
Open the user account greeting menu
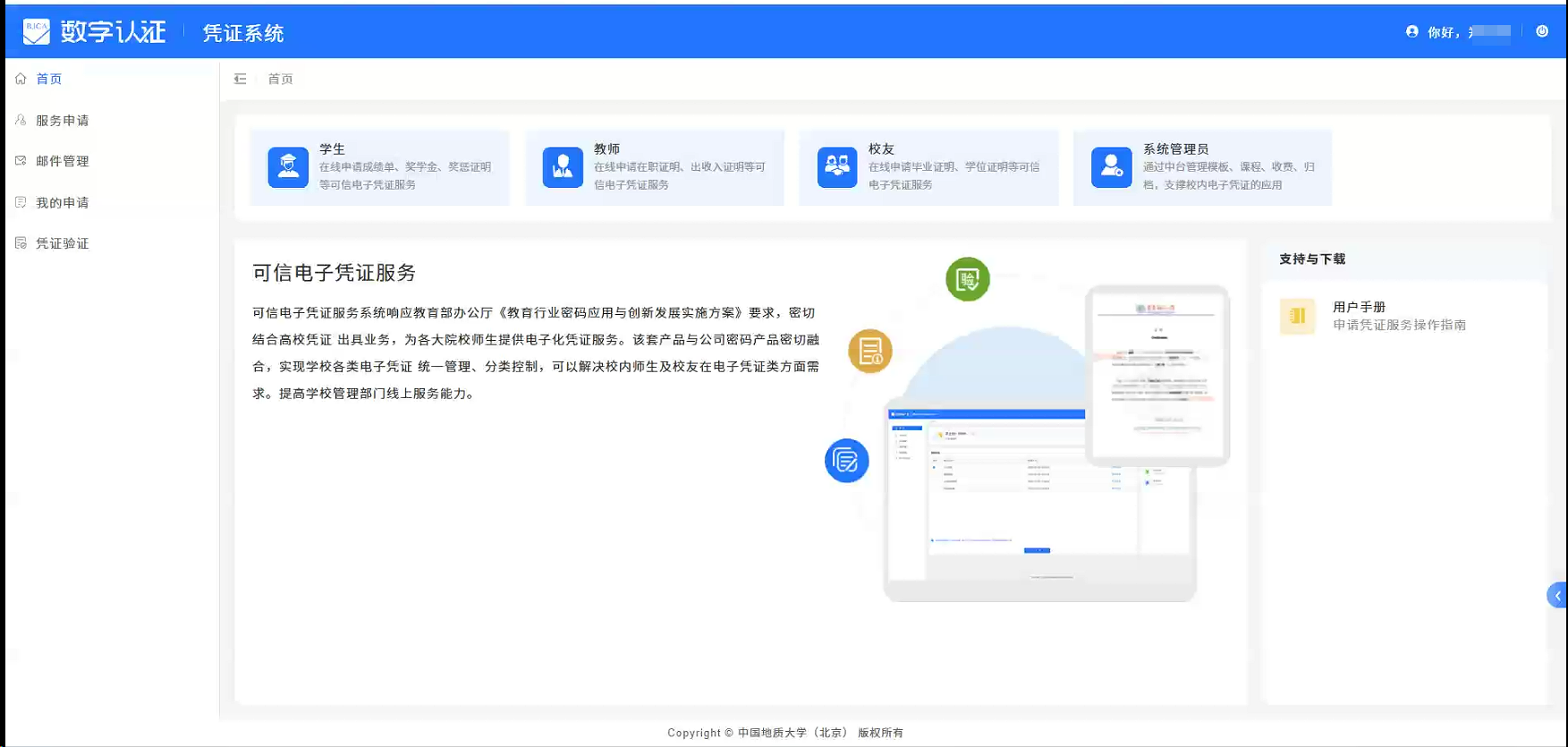pyautogui.click(x=1458, y=32)
